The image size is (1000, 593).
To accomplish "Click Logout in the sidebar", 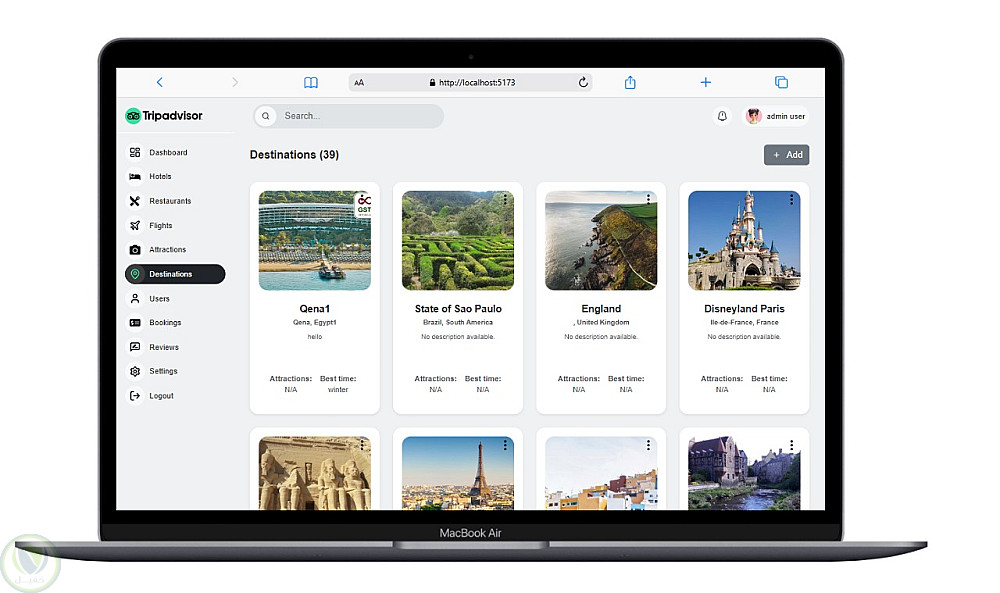I will pyautogui.click(x=175, y=395).
